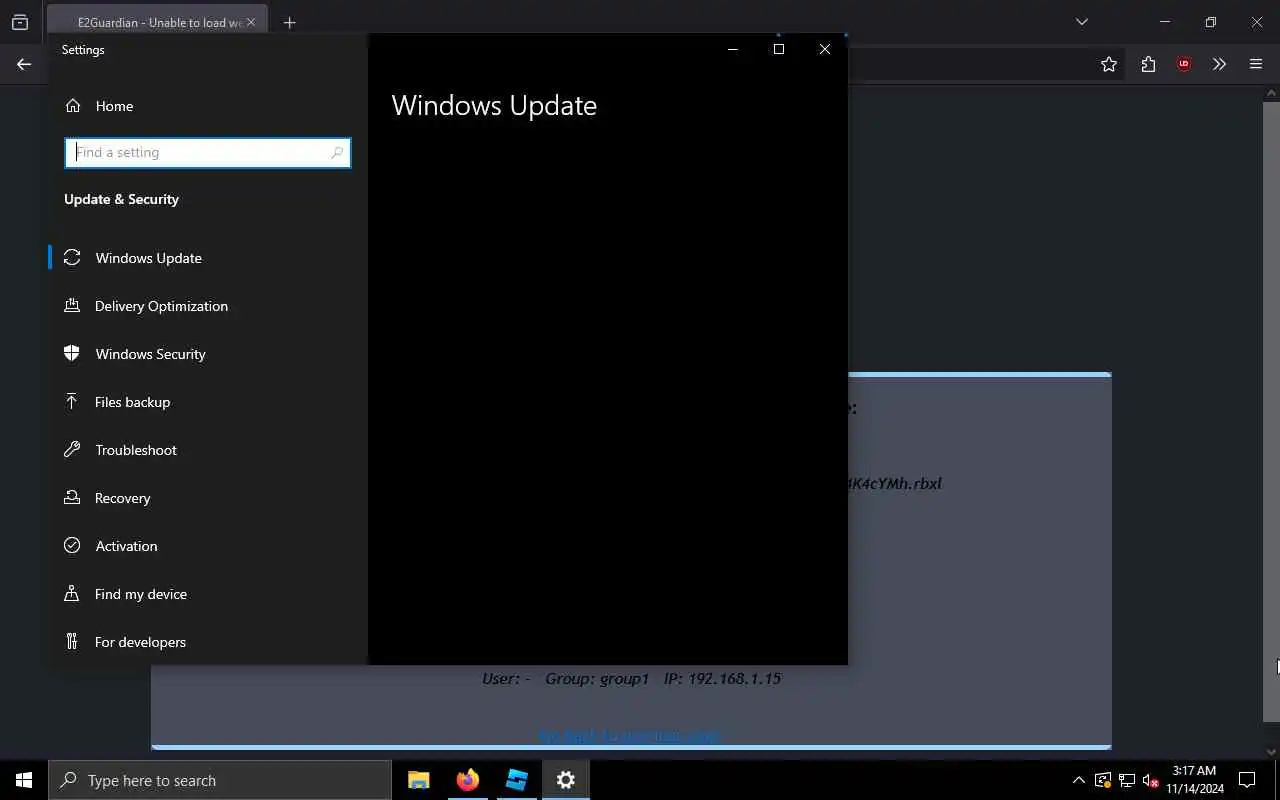Select Files backup in sidebar

[x=208, y=402]
